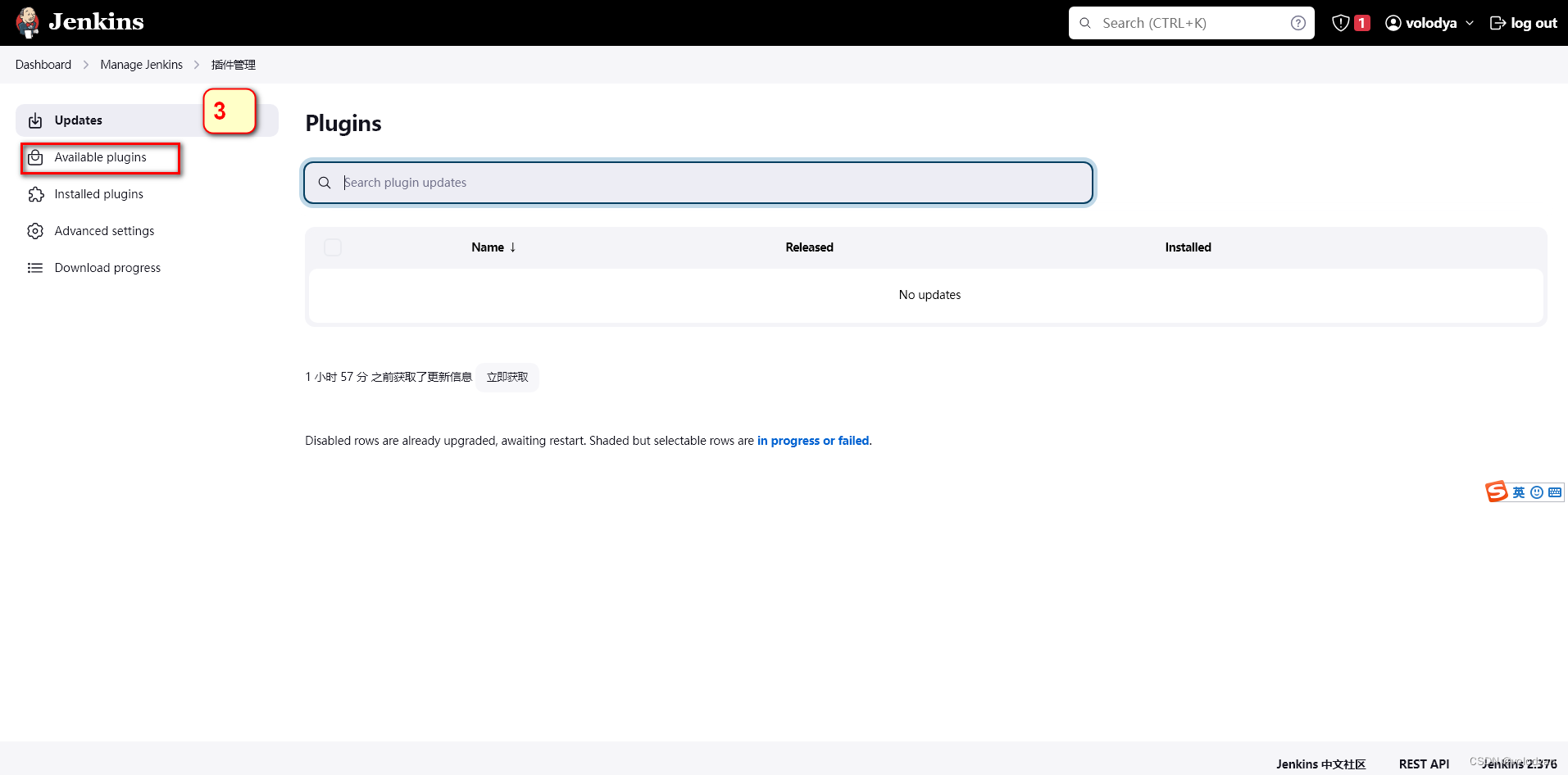1568x775 pixels.
Task: Open Installed plugins in the sidebar
Action: pyautogui.click(x=99, y=194)
